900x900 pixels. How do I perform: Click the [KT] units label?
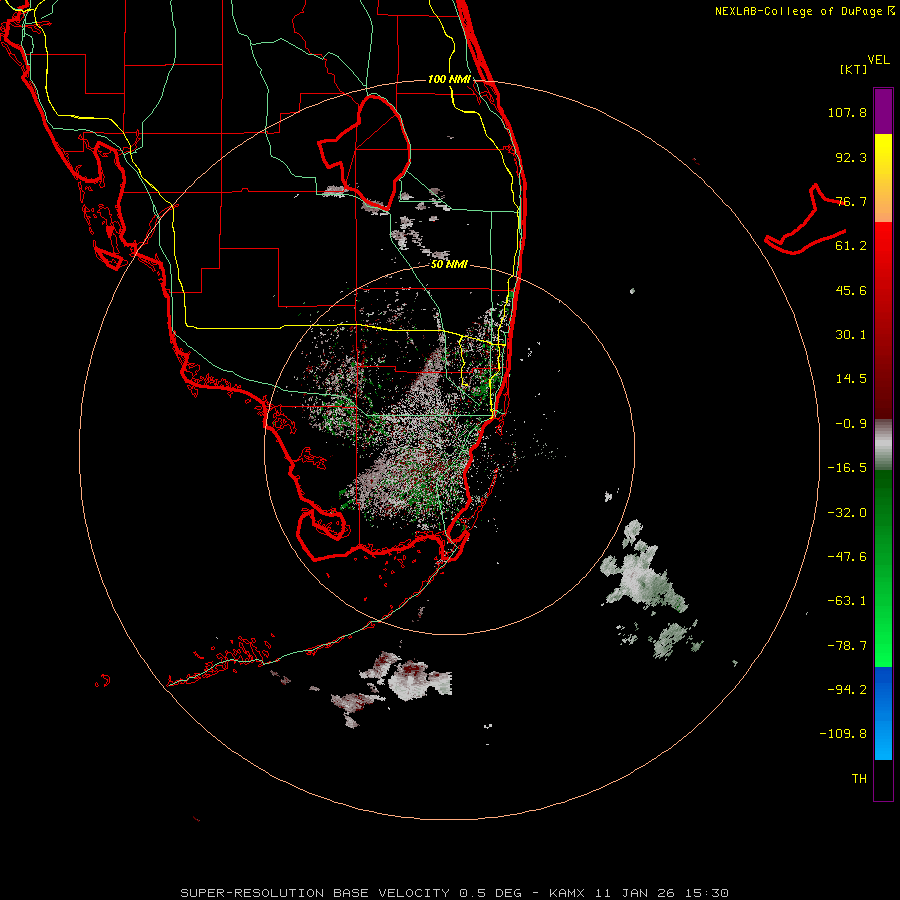point(854,69)
